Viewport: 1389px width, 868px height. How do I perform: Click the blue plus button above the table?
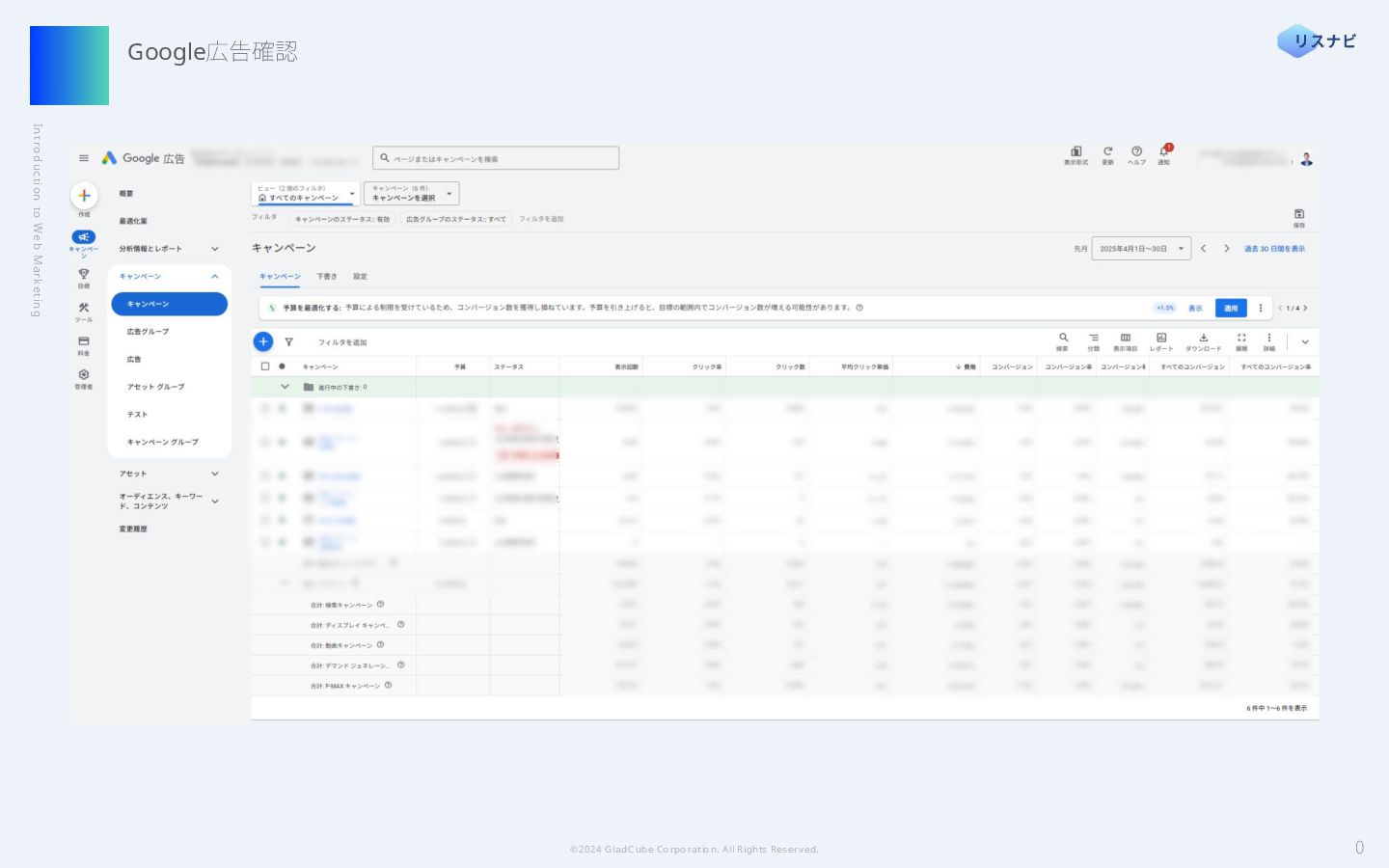262,341
